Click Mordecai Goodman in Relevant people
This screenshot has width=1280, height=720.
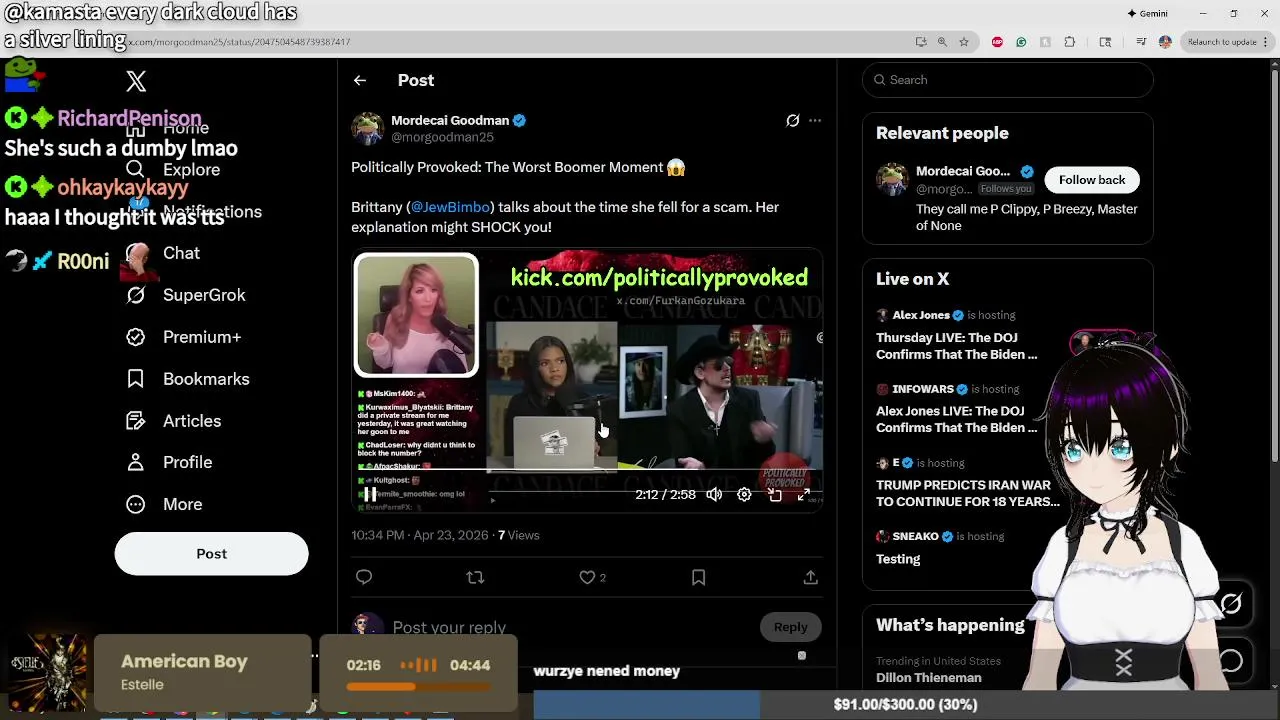point(963,171)
